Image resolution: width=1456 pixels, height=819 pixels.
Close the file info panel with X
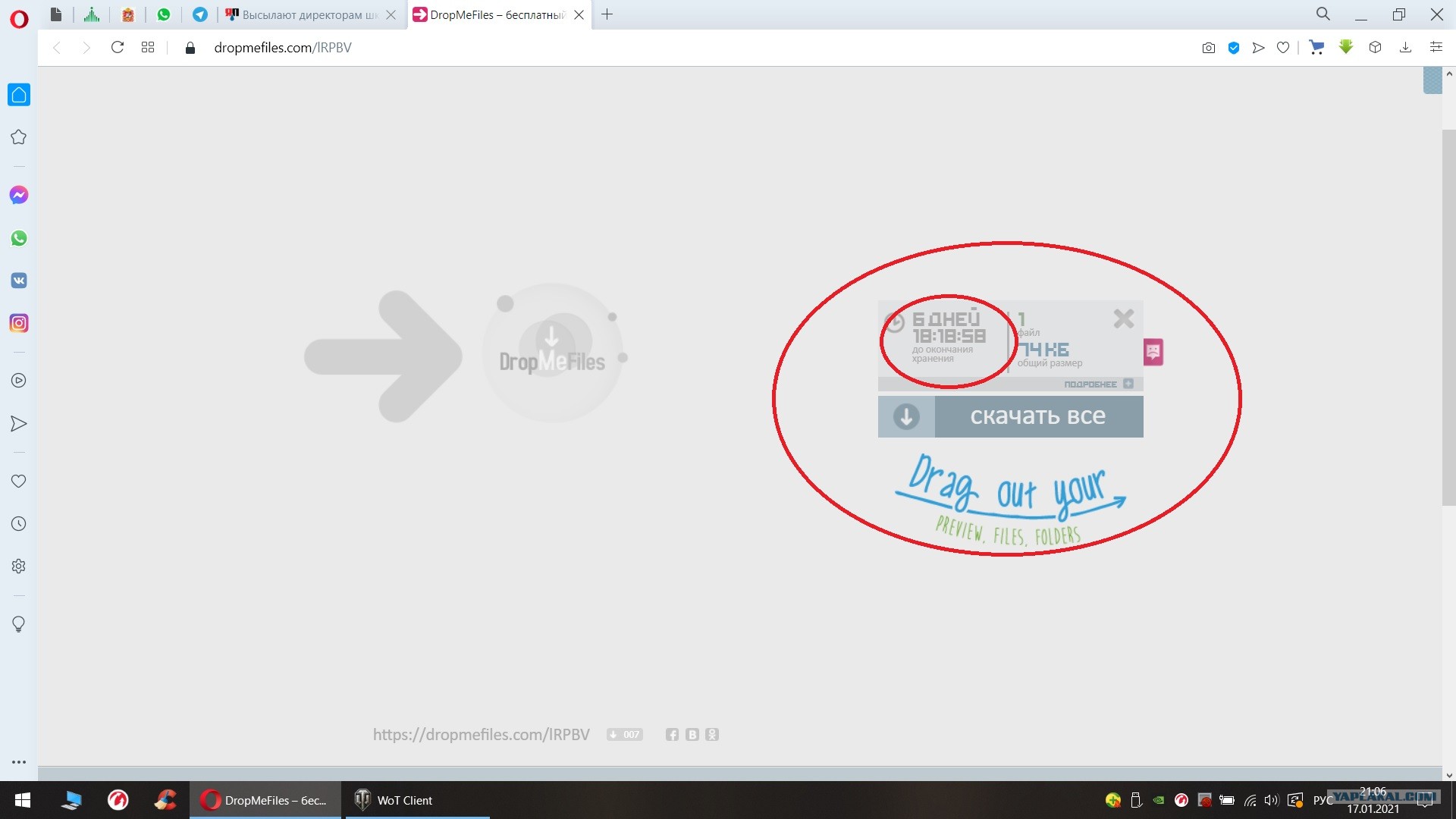(1124, 318)
